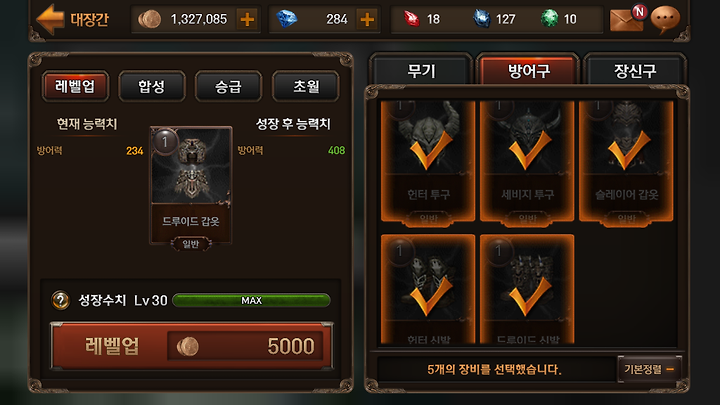The width and height of the screenshot is (720, 405).
Task: Open the 기본정렬 sort dropdown
Action: click(x=649, y=369)
